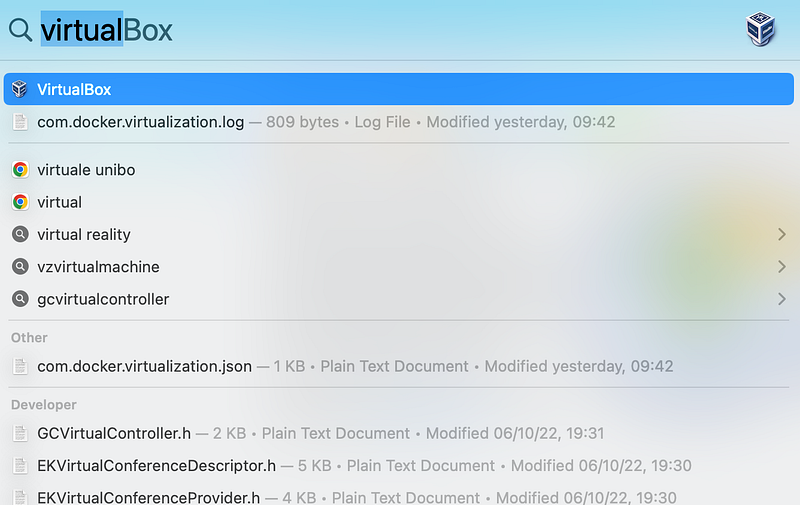
Task: Click the VirtualBox app icon in top result
Action: 20,89
